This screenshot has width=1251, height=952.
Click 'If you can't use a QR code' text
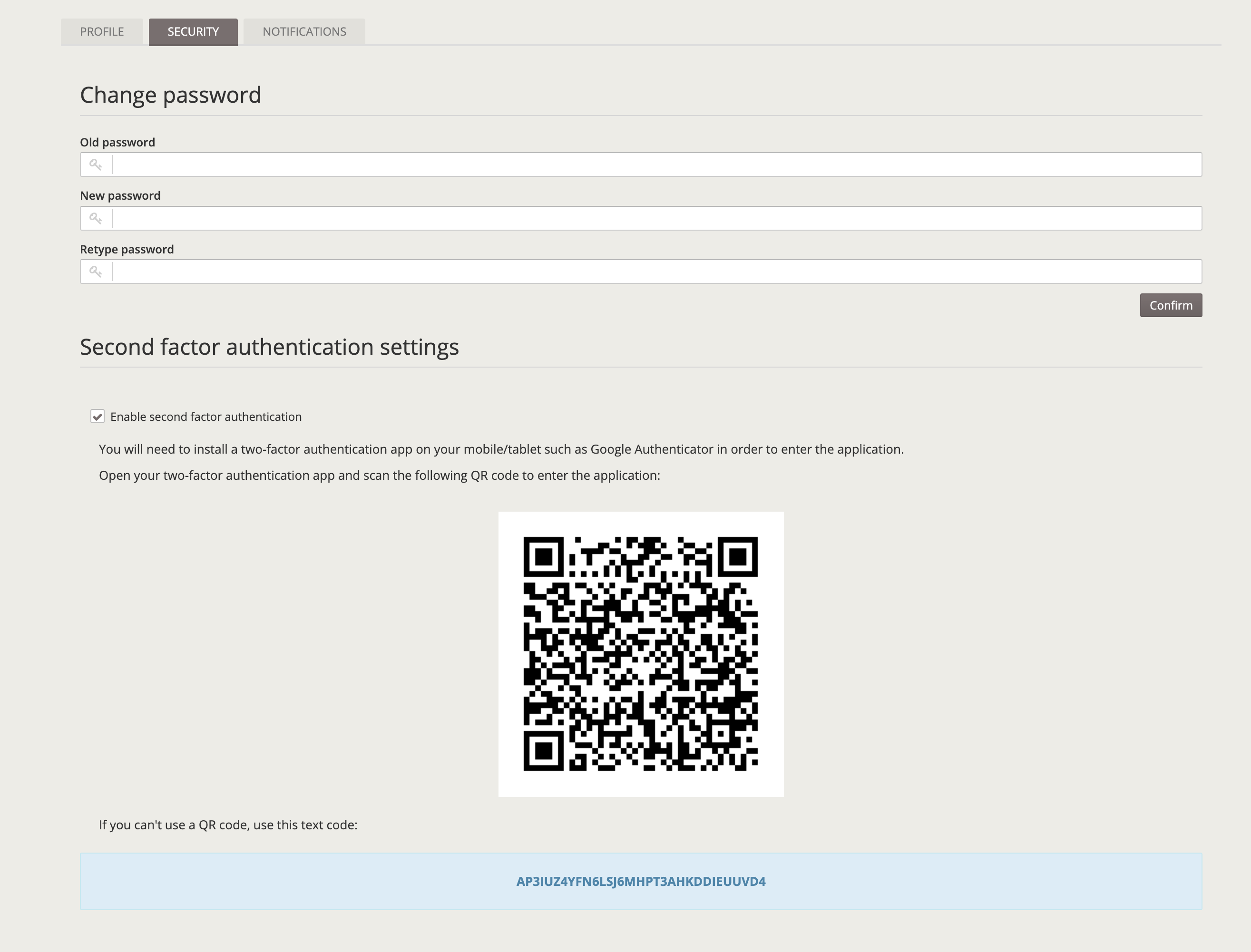228,825
